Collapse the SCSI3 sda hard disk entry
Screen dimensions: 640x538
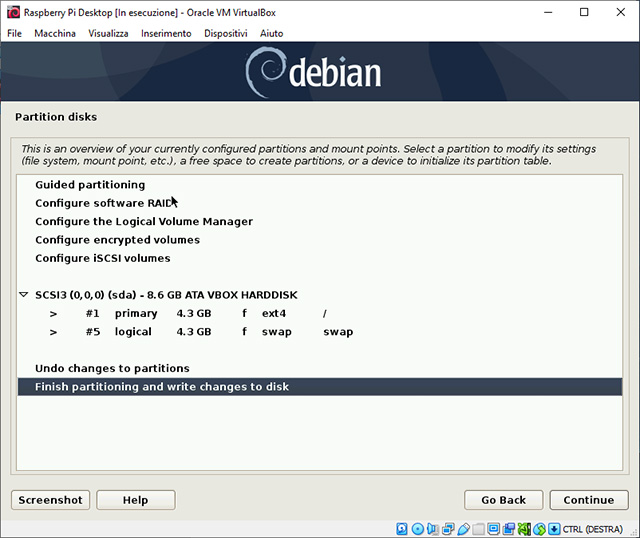(x=23, y=295)
